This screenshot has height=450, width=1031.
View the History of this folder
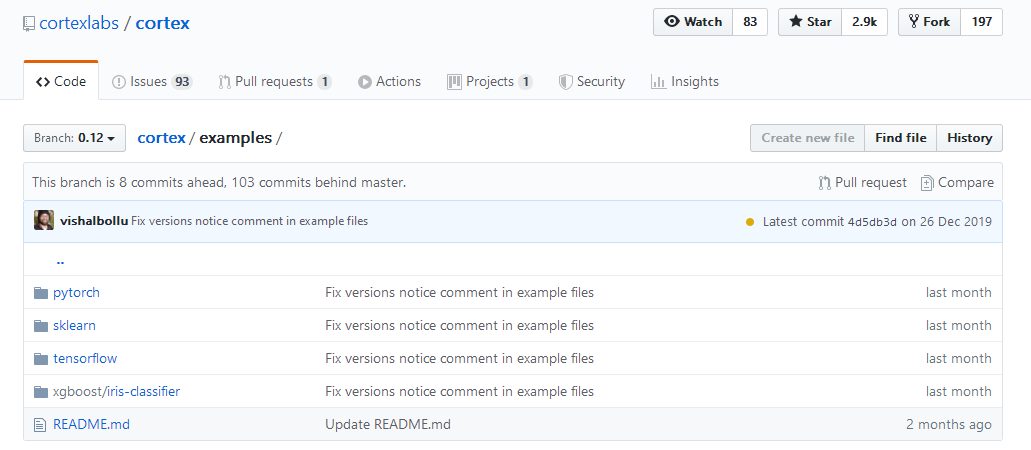969,138
